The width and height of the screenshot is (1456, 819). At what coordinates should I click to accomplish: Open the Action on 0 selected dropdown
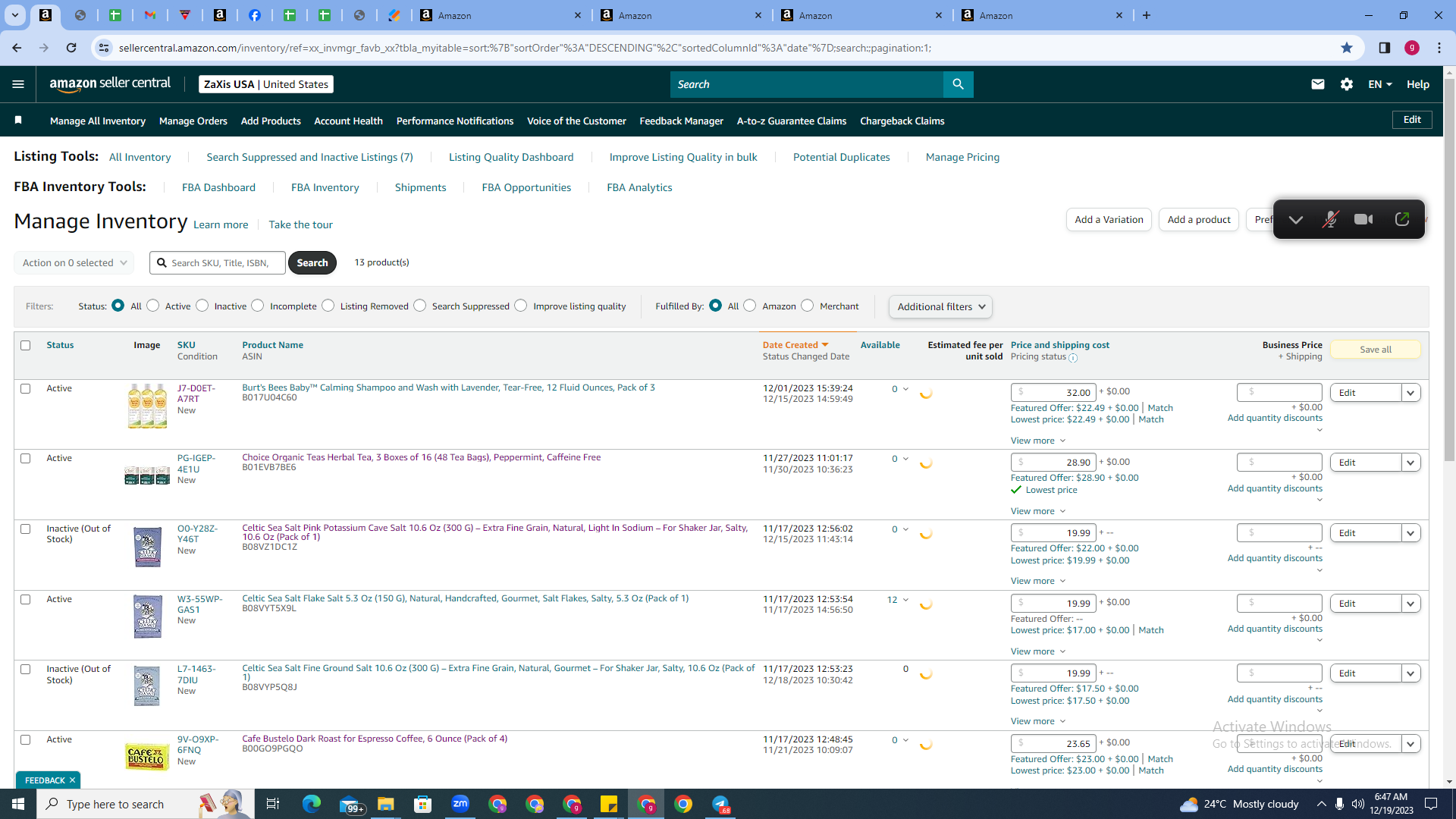point(74,263)
